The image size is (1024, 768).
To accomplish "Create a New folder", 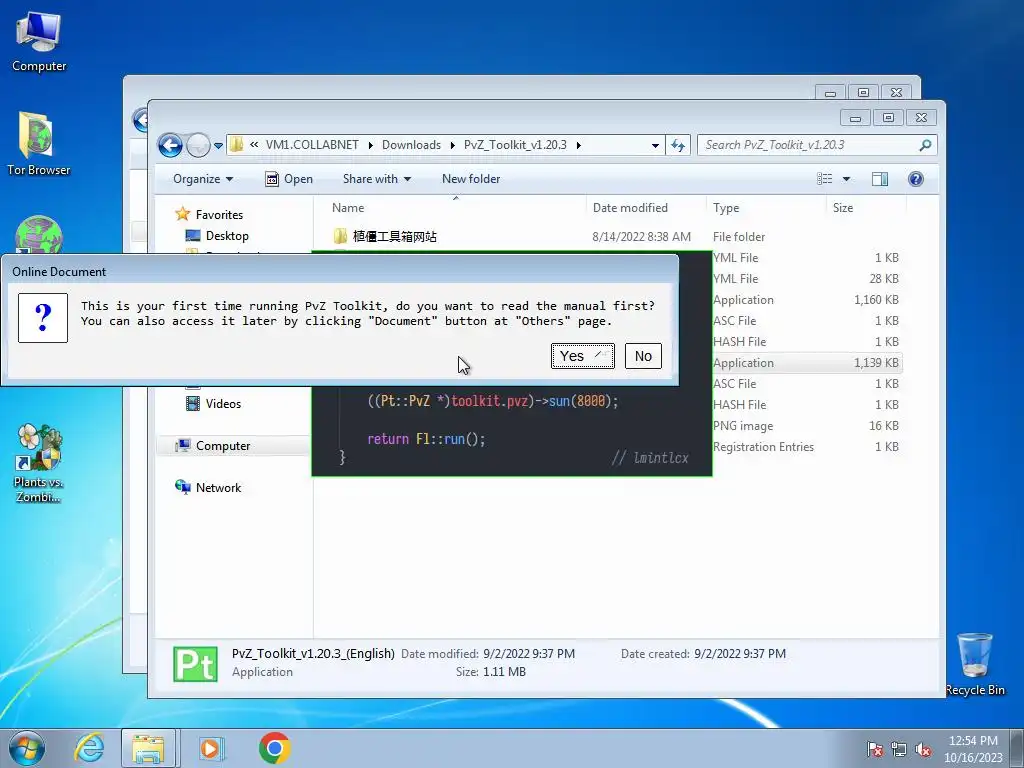I will (471, 179).
